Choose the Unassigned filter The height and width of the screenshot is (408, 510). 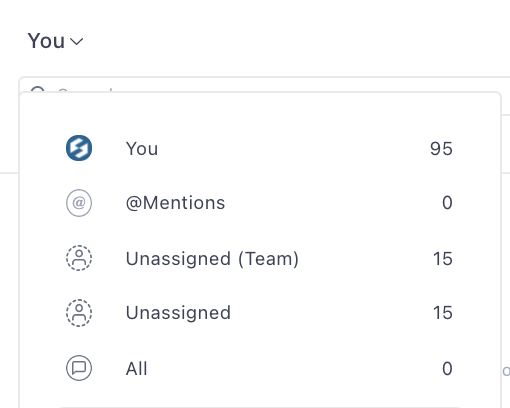click(x=260, y=313)
